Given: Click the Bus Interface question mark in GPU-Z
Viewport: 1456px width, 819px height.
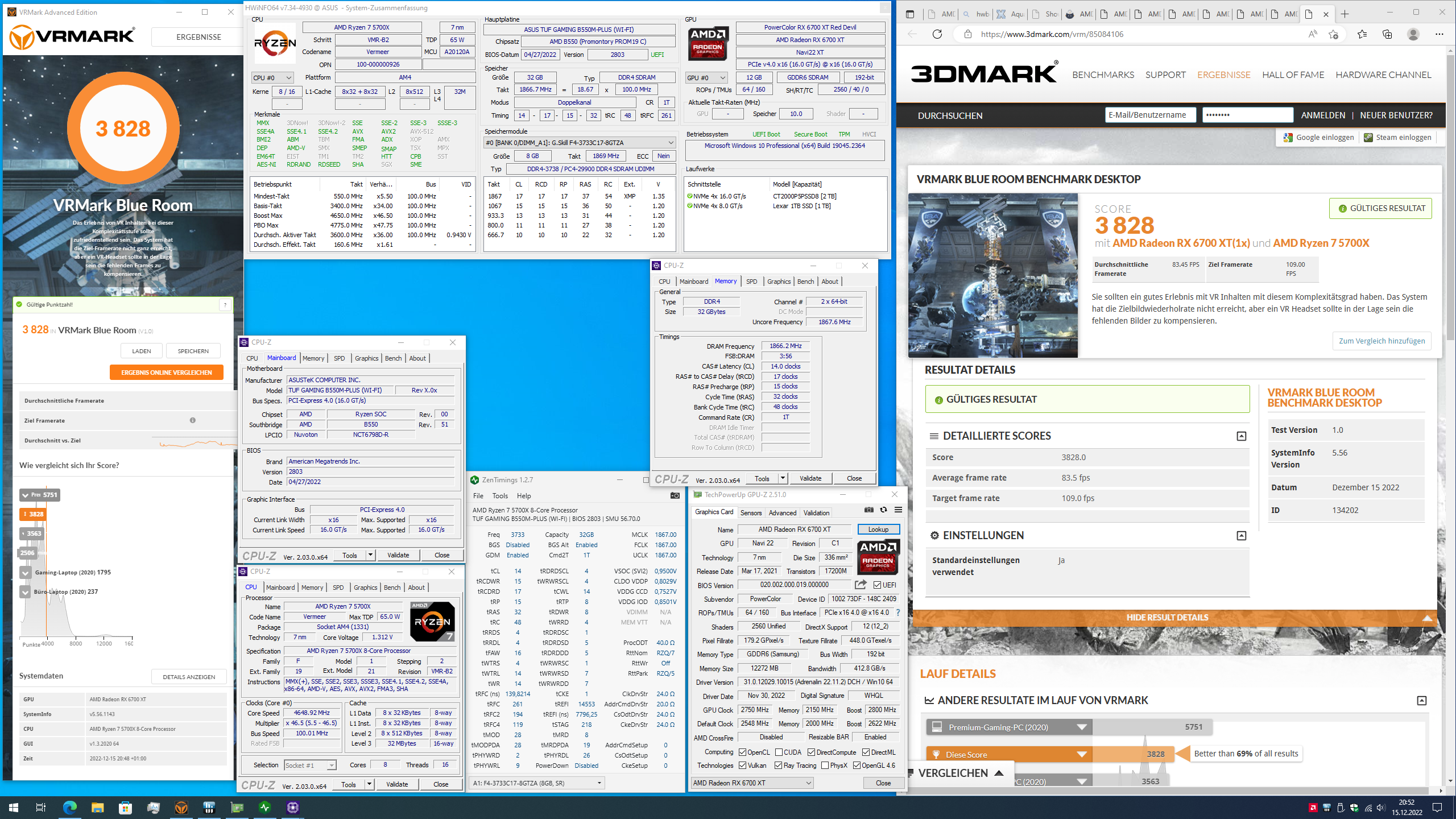Looking at the screenshot, I should click(x=898, y=613).
